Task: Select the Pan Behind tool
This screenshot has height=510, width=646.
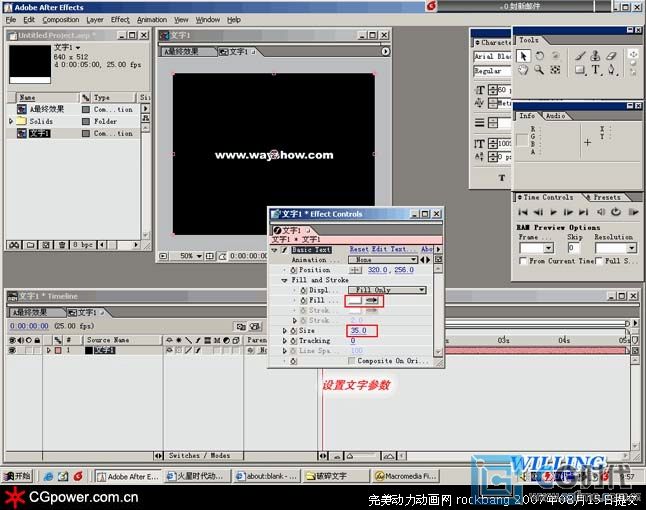Action: 555,70
